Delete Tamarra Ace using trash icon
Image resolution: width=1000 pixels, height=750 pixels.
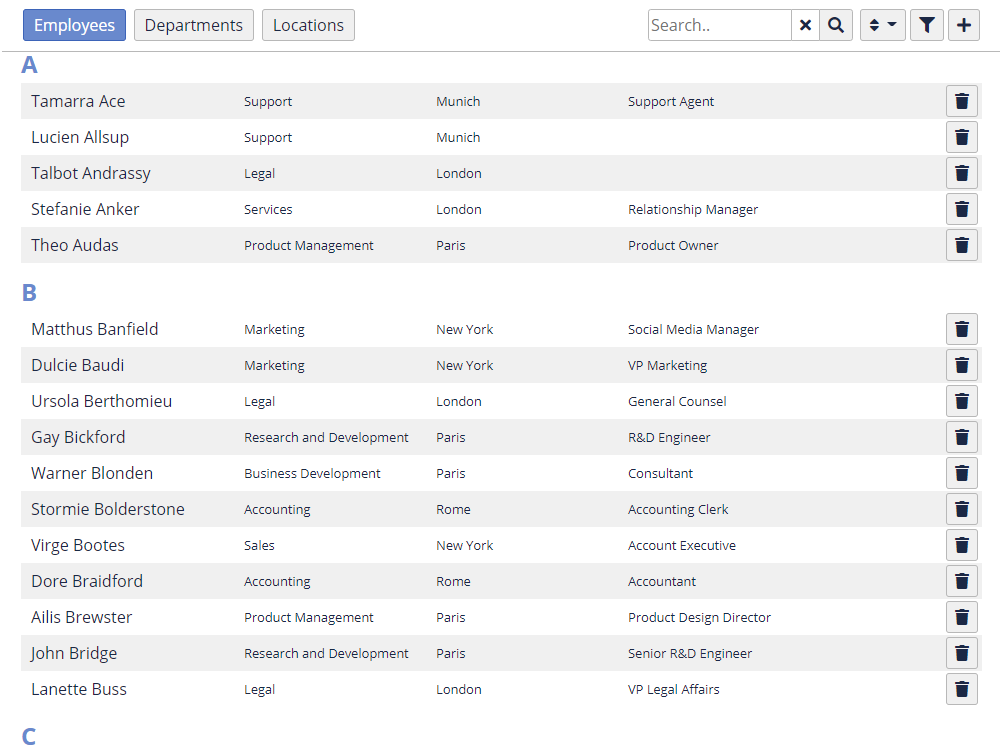961,101
